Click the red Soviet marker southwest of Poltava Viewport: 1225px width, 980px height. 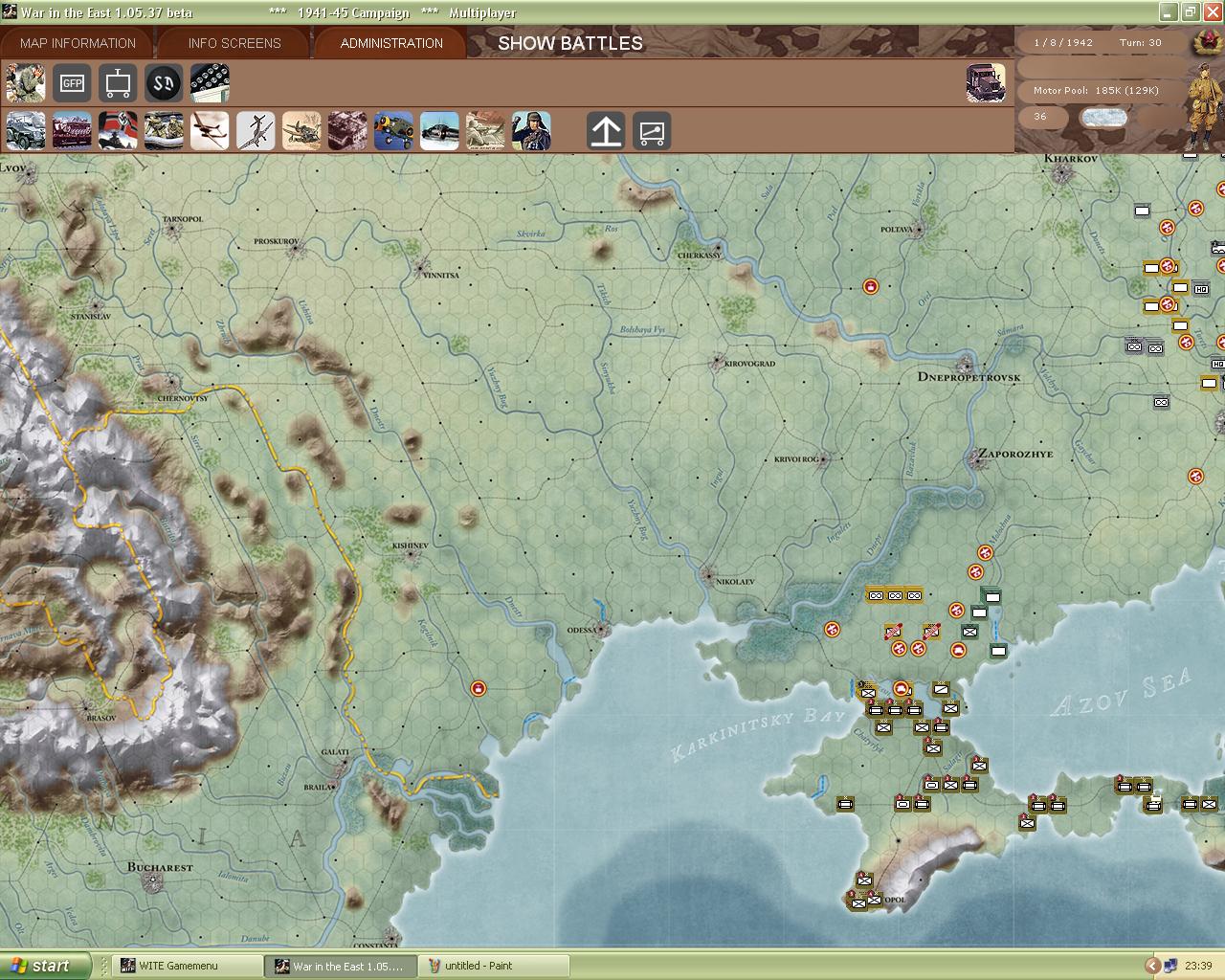pos(871,286)
